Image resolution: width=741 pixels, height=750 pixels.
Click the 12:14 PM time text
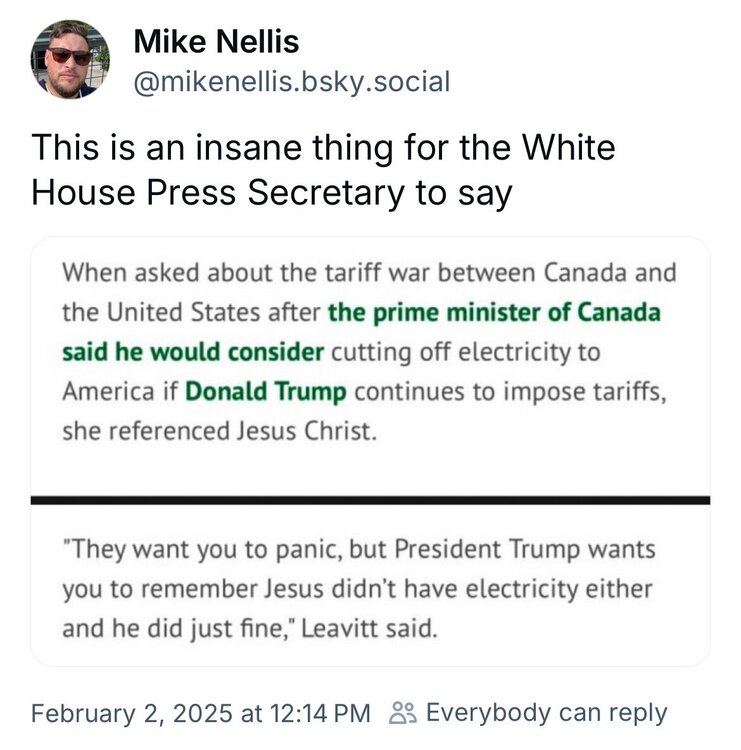click(321, 713)
